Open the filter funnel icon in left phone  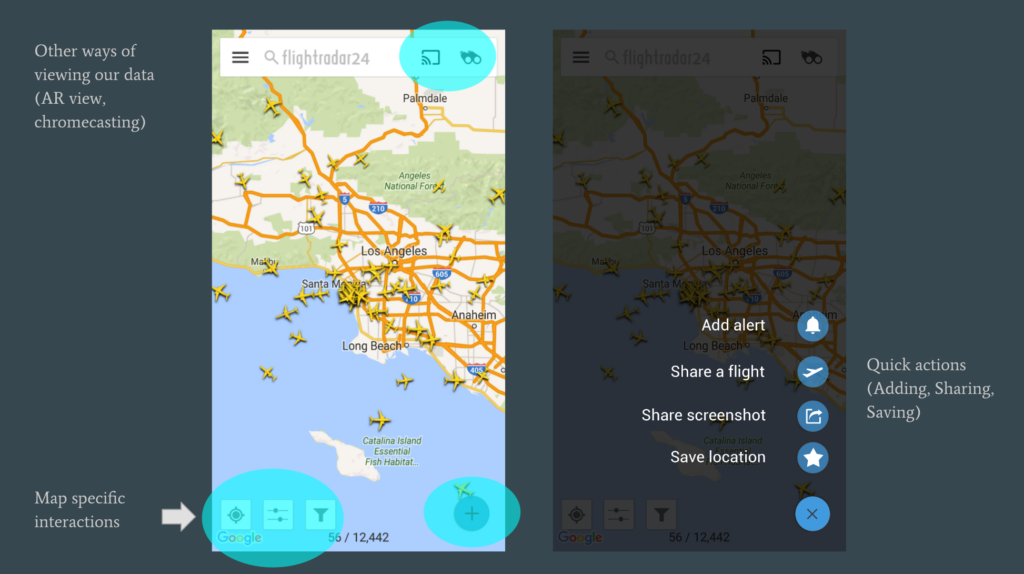321,515
